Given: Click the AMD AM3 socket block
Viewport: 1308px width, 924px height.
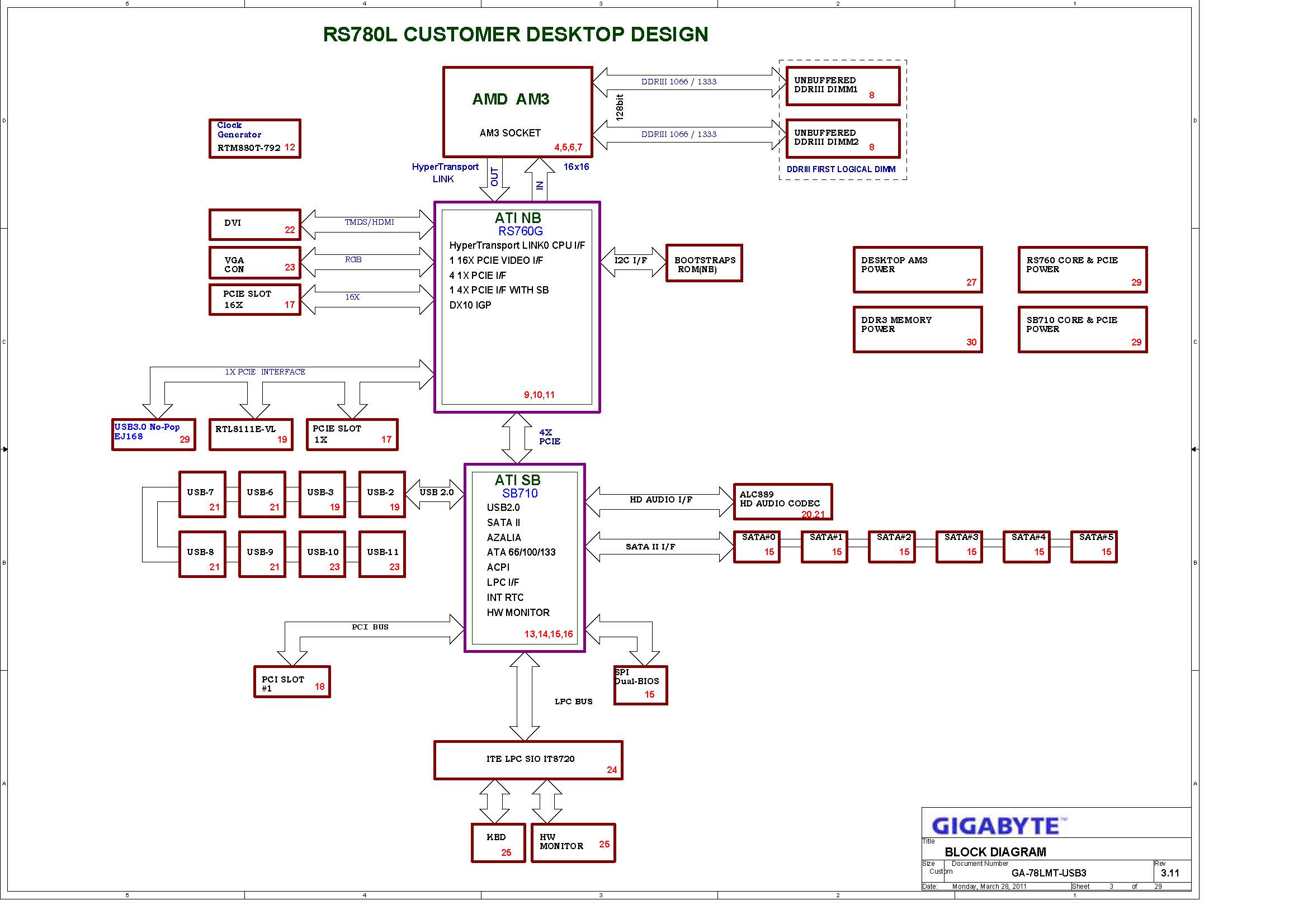Looking at the screenshot, I should [518, 112].
